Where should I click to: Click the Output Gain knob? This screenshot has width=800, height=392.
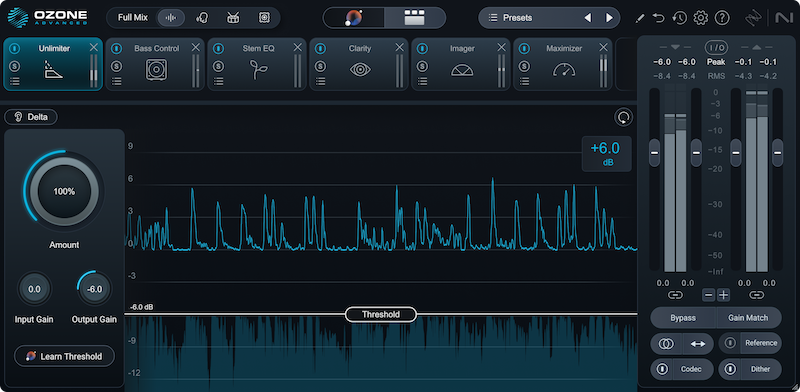click(94, 289)
